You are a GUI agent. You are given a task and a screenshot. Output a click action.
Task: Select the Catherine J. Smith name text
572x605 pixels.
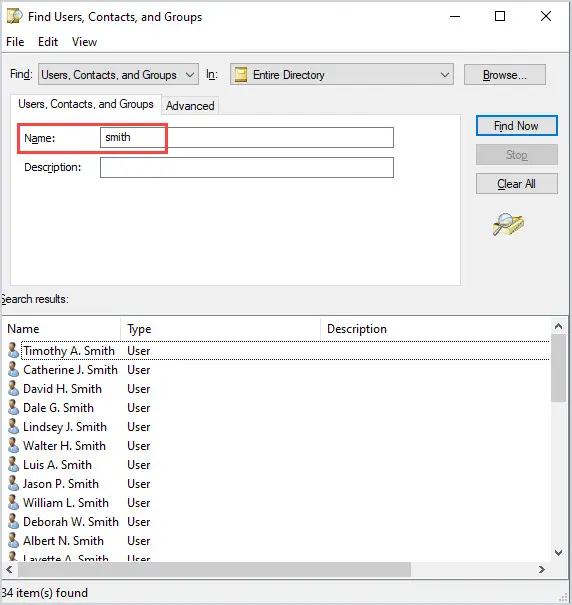pyautogui.click(x=70, y=370)
